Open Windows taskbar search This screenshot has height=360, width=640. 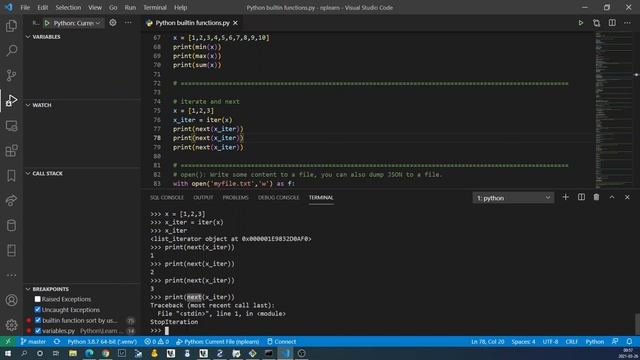coord(24,353)
